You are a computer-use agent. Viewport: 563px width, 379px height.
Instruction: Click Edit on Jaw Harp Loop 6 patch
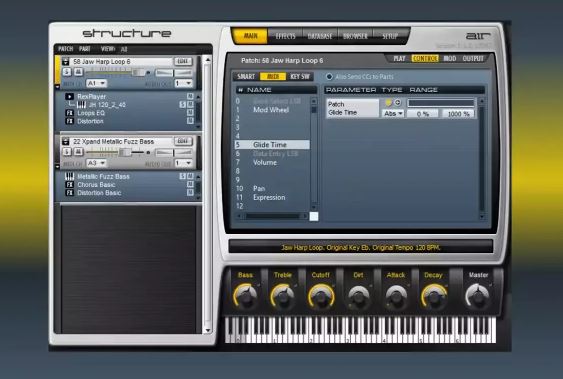(183, 61)
